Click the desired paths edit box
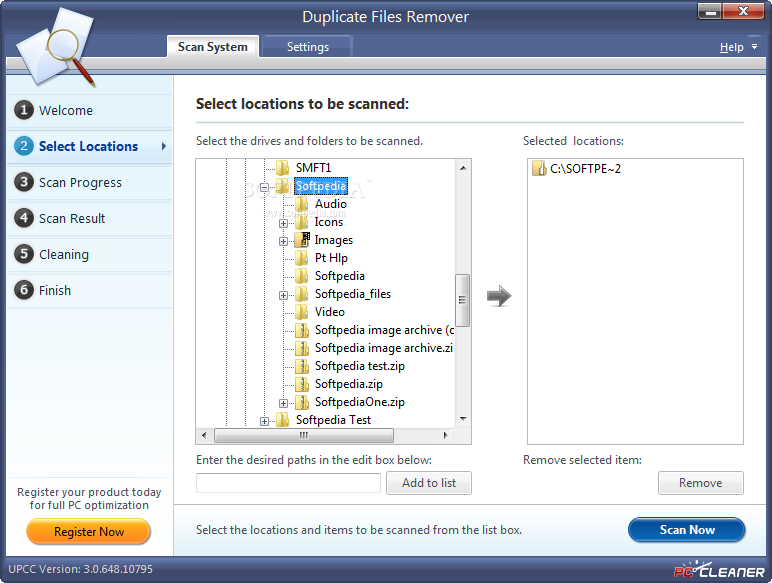Image resolution: width=772 pixels, height=583 pixels. [x=289, y=483]
